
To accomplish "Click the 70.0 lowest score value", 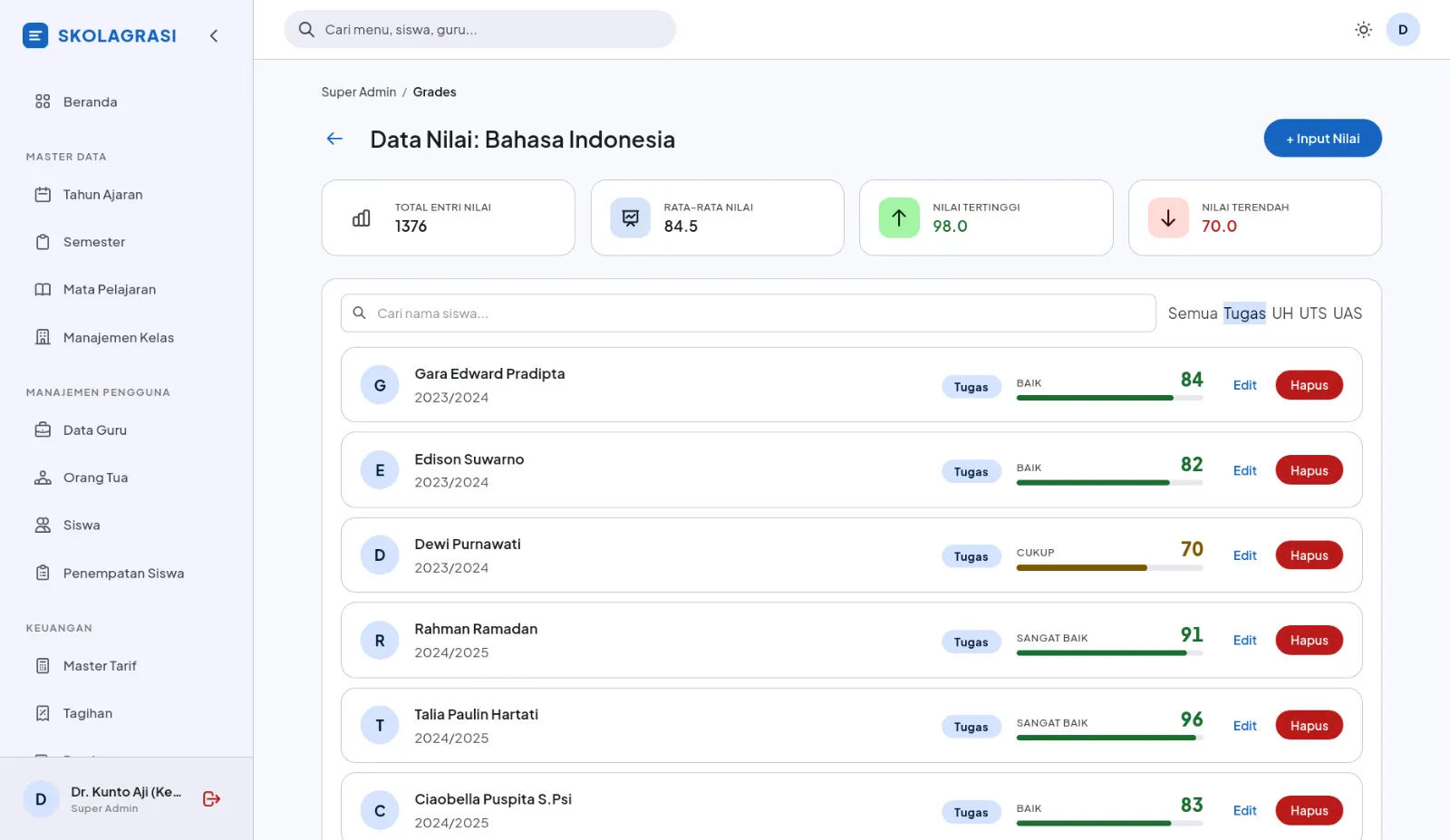I will coord(1219,227).
